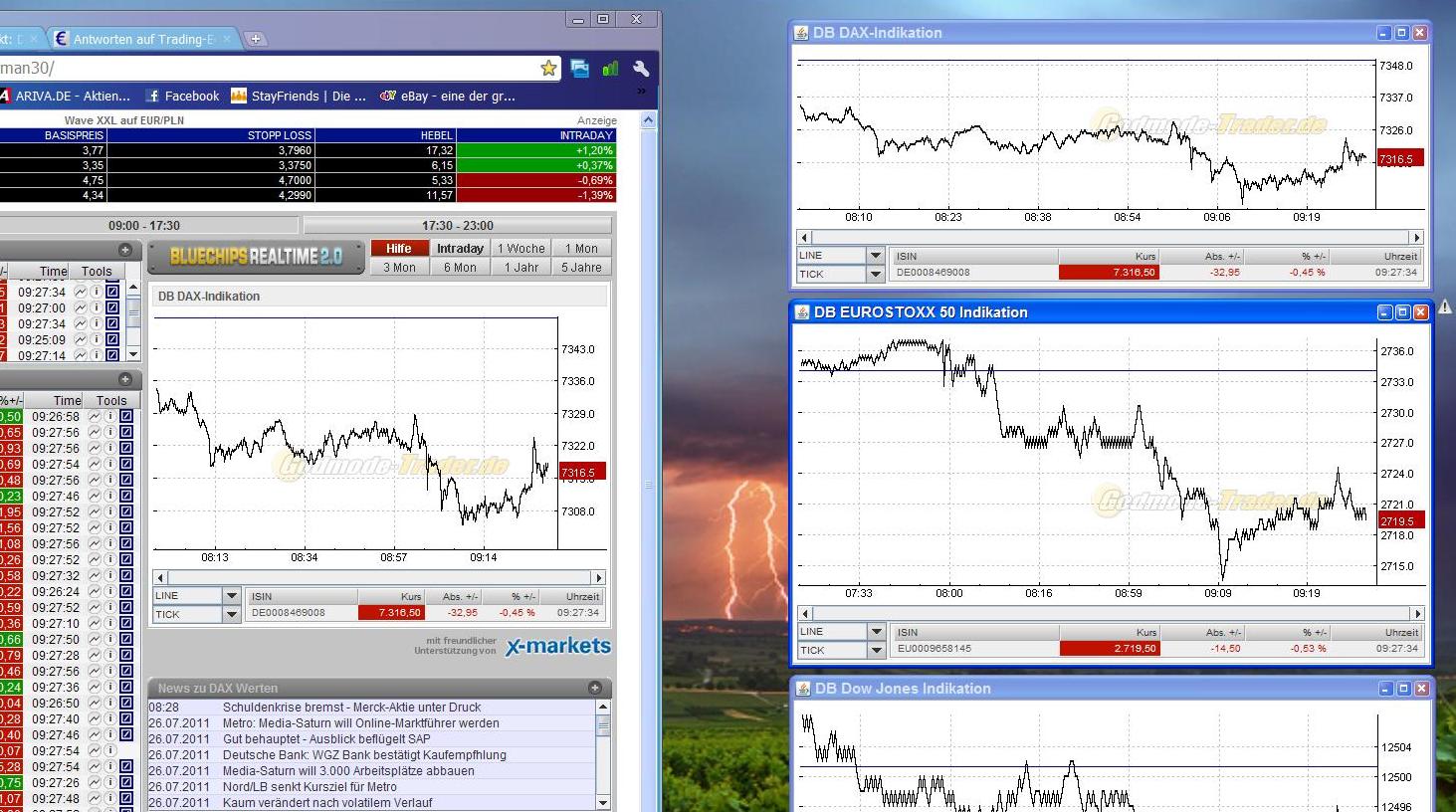Click the red Hilfe button
The image size is (1456, 812).
tap(399, 249)
